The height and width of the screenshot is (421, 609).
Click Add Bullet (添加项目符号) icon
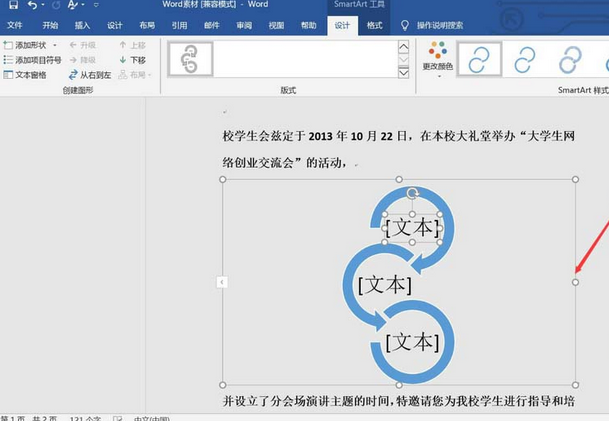point(8,60)
